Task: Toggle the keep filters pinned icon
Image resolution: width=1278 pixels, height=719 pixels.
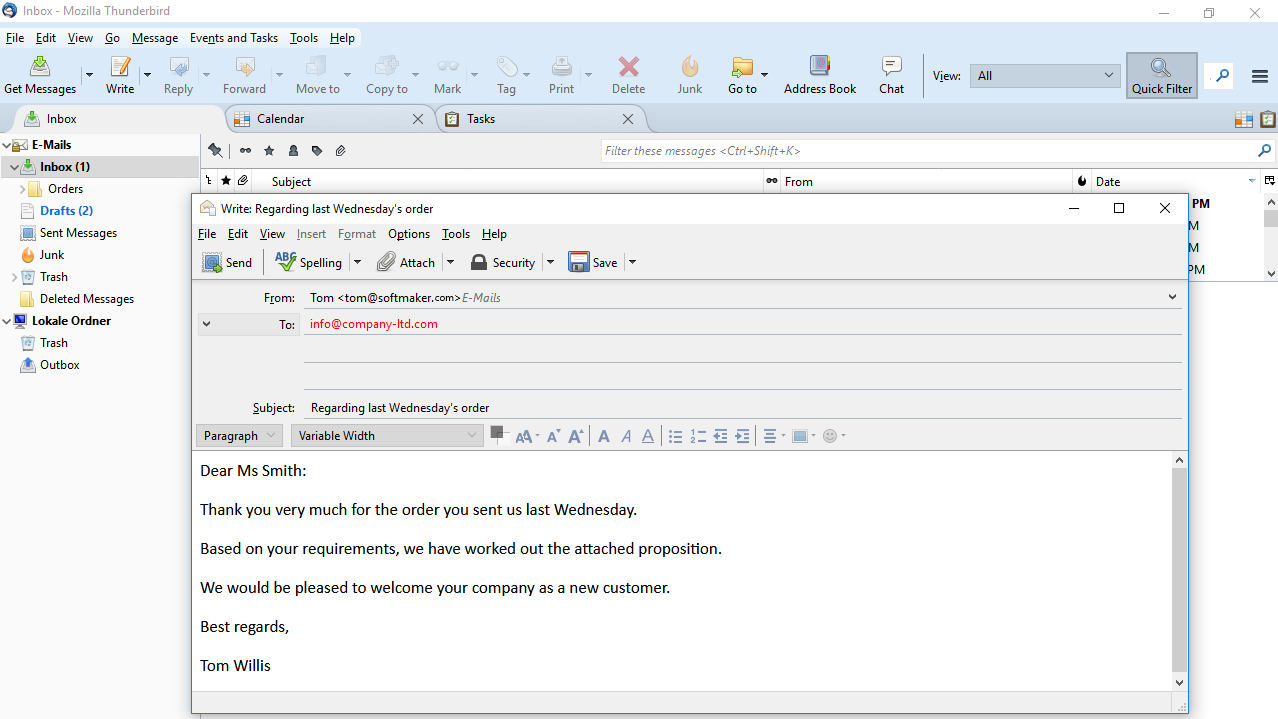Action: (215, 151)
